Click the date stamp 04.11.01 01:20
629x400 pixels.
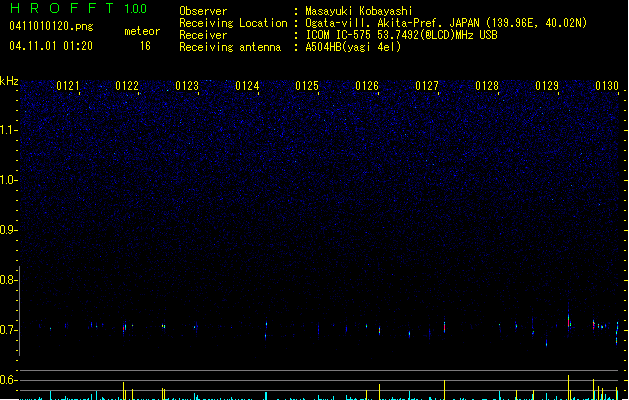(x=51, y=46)
